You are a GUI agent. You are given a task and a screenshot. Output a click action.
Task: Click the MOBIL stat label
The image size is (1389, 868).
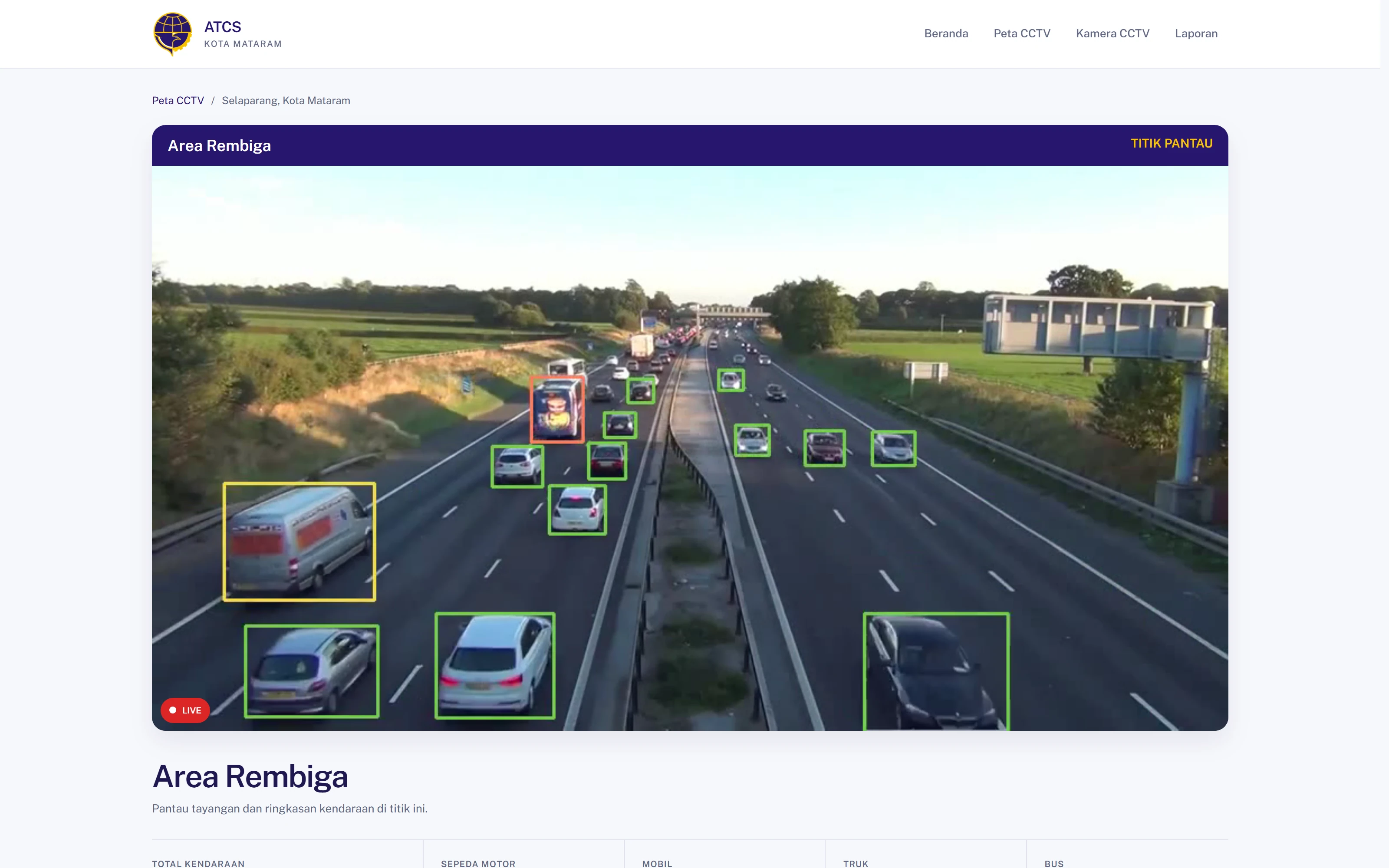tap(657, 863)
